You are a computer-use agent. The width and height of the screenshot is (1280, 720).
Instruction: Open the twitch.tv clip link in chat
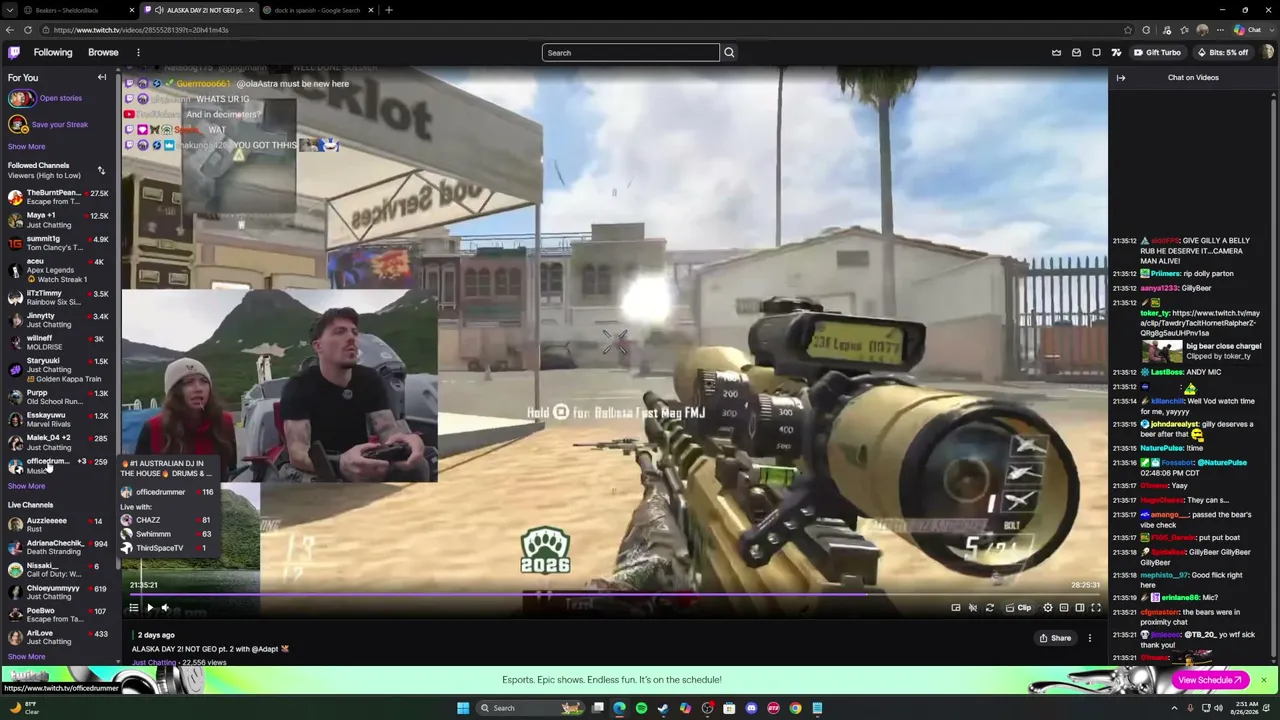1200,323
